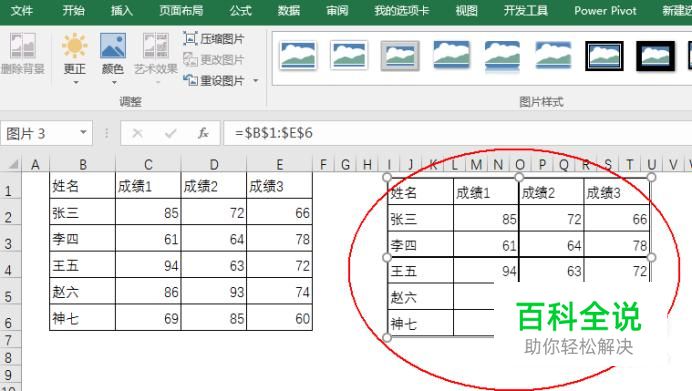Switch to the 插入 (Insert) tab
Screen dimensions: 692x391
tap(122, 11)
